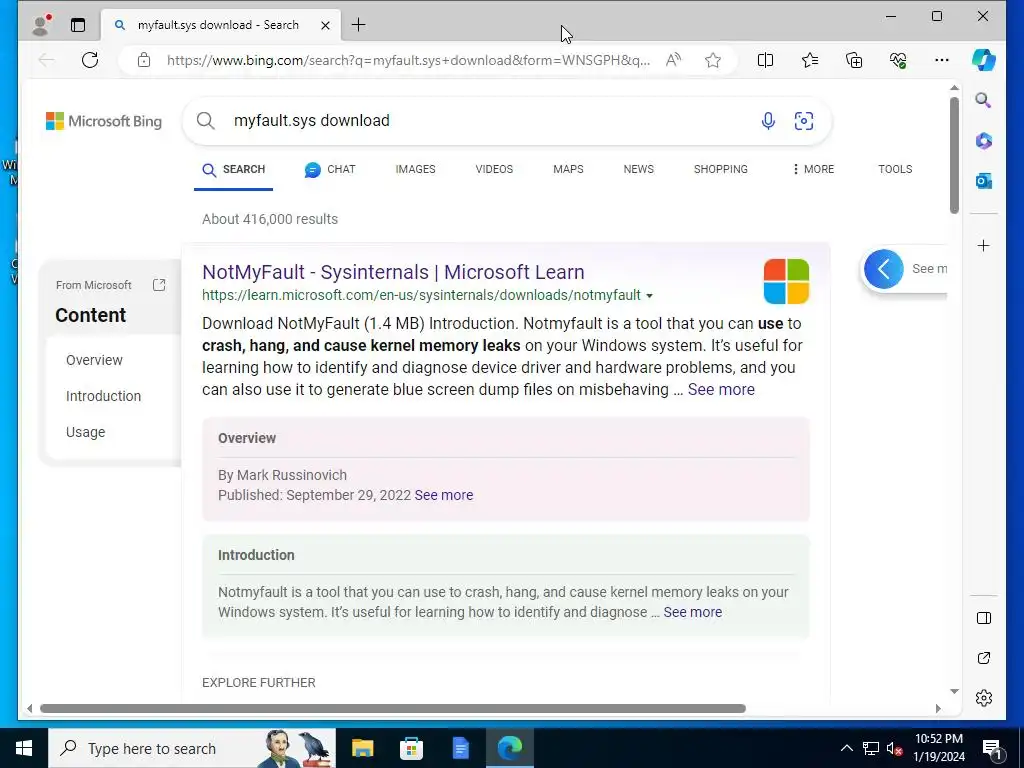Toggle sidebar layout button

984,618
